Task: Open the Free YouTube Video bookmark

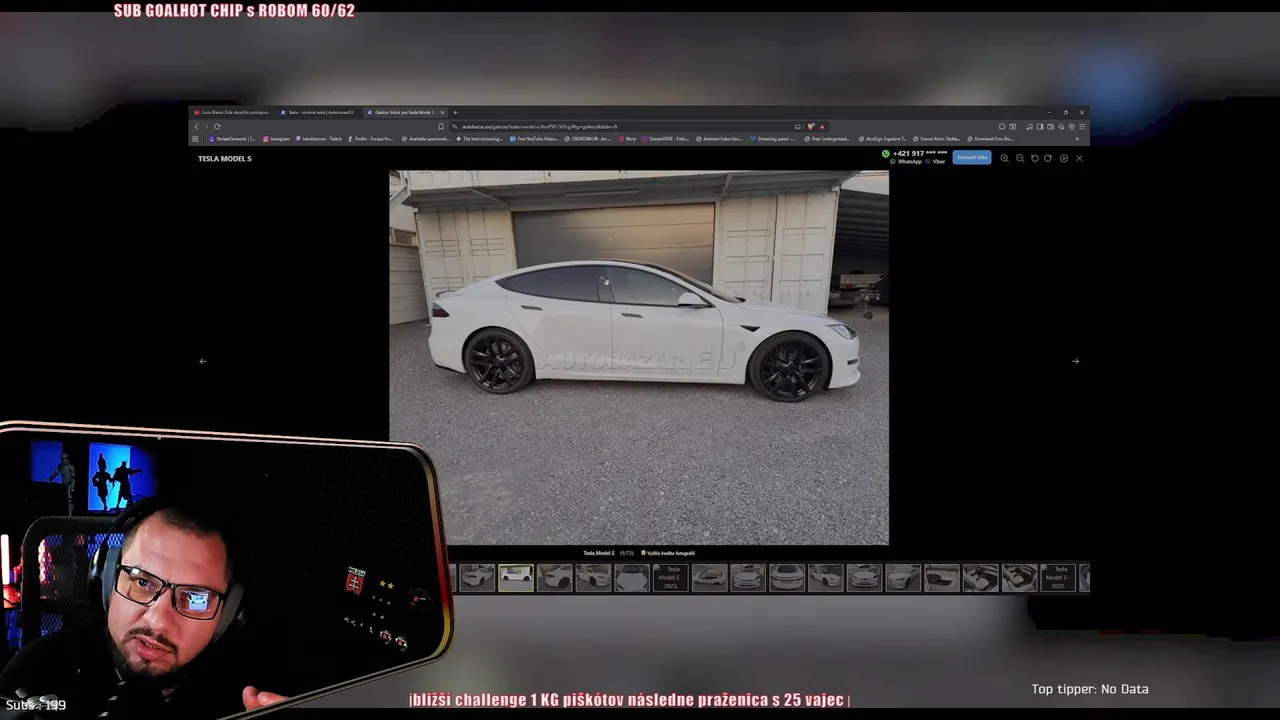Action: pos(532,139)
